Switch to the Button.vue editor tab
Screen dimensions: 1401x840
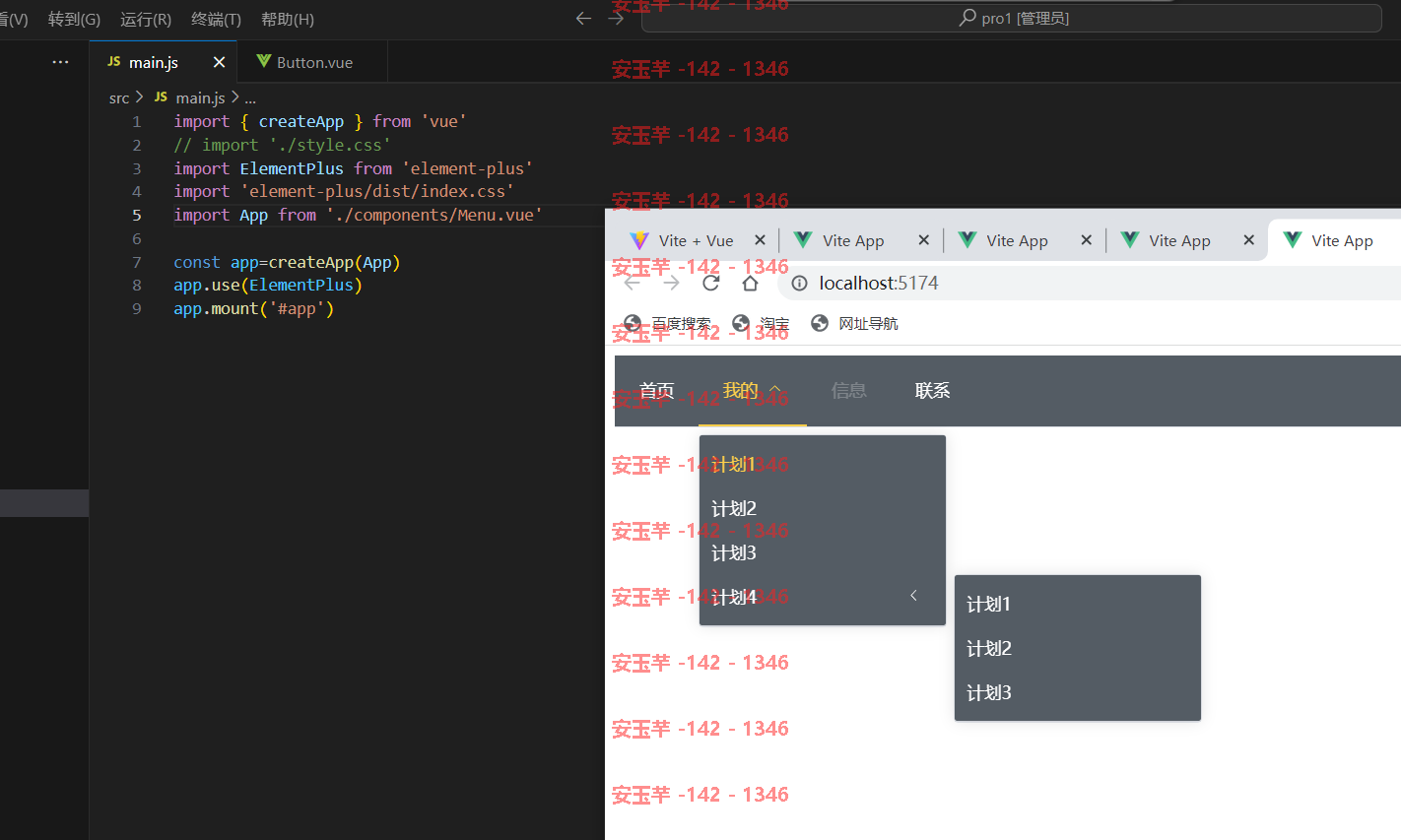click(x=314, y=62)
